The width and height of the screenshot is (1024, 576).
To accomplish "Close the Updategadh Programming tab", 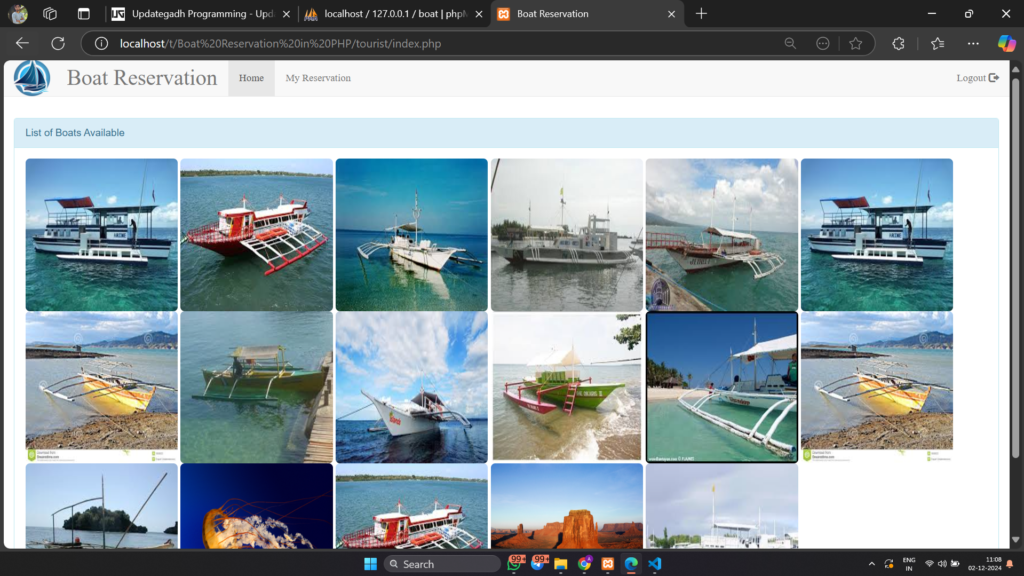I will pyautogui.click(x=286, y=14).
